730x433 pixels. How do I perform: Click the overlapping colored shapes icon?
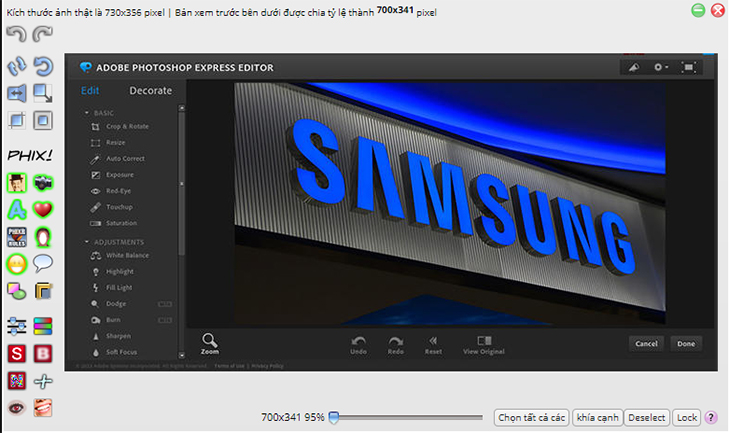(x=17, y=291)
